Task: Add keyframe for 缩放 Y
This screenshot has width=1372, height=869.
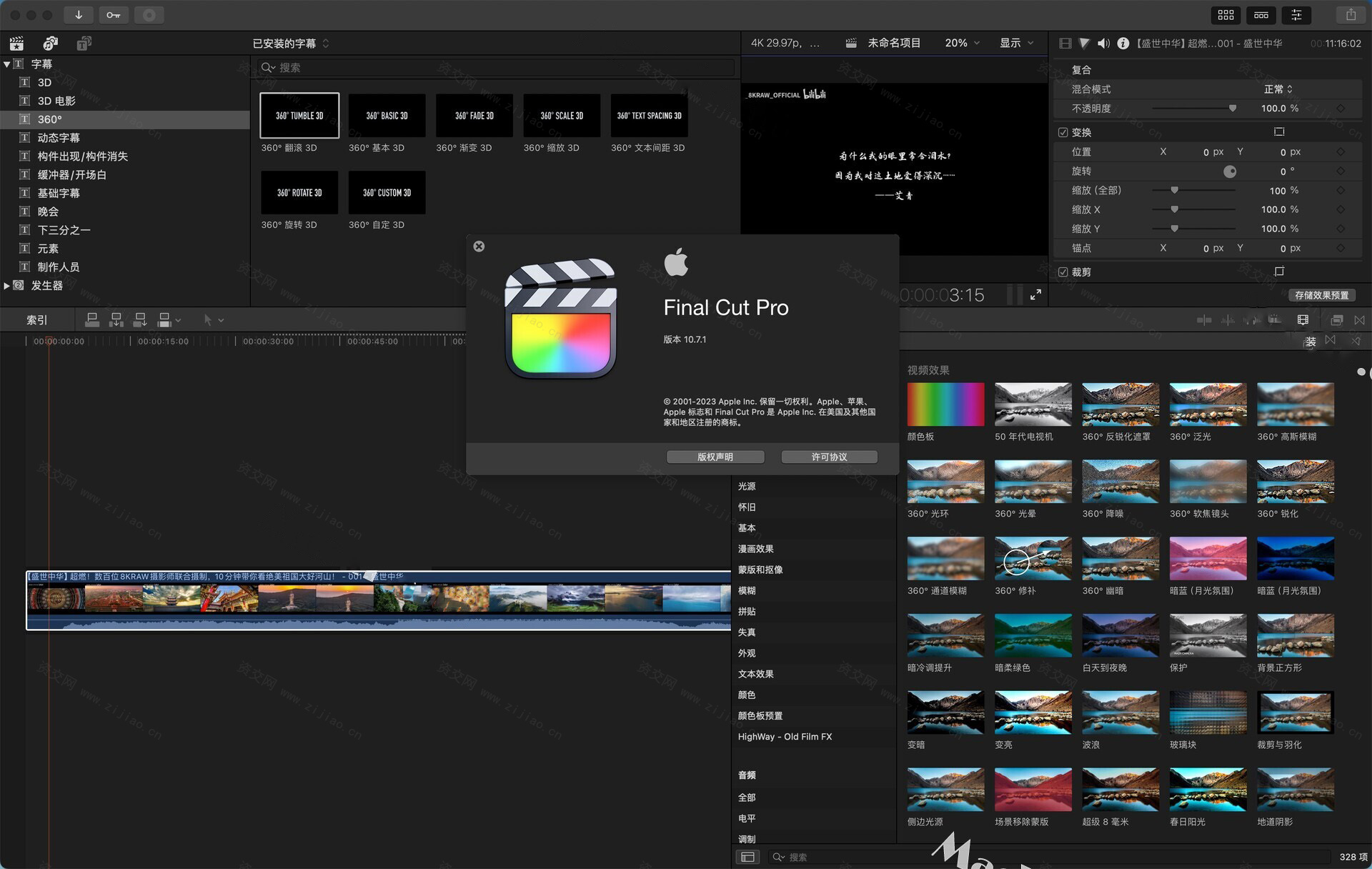Action: pyautogui.click(x=1340, y=229)
